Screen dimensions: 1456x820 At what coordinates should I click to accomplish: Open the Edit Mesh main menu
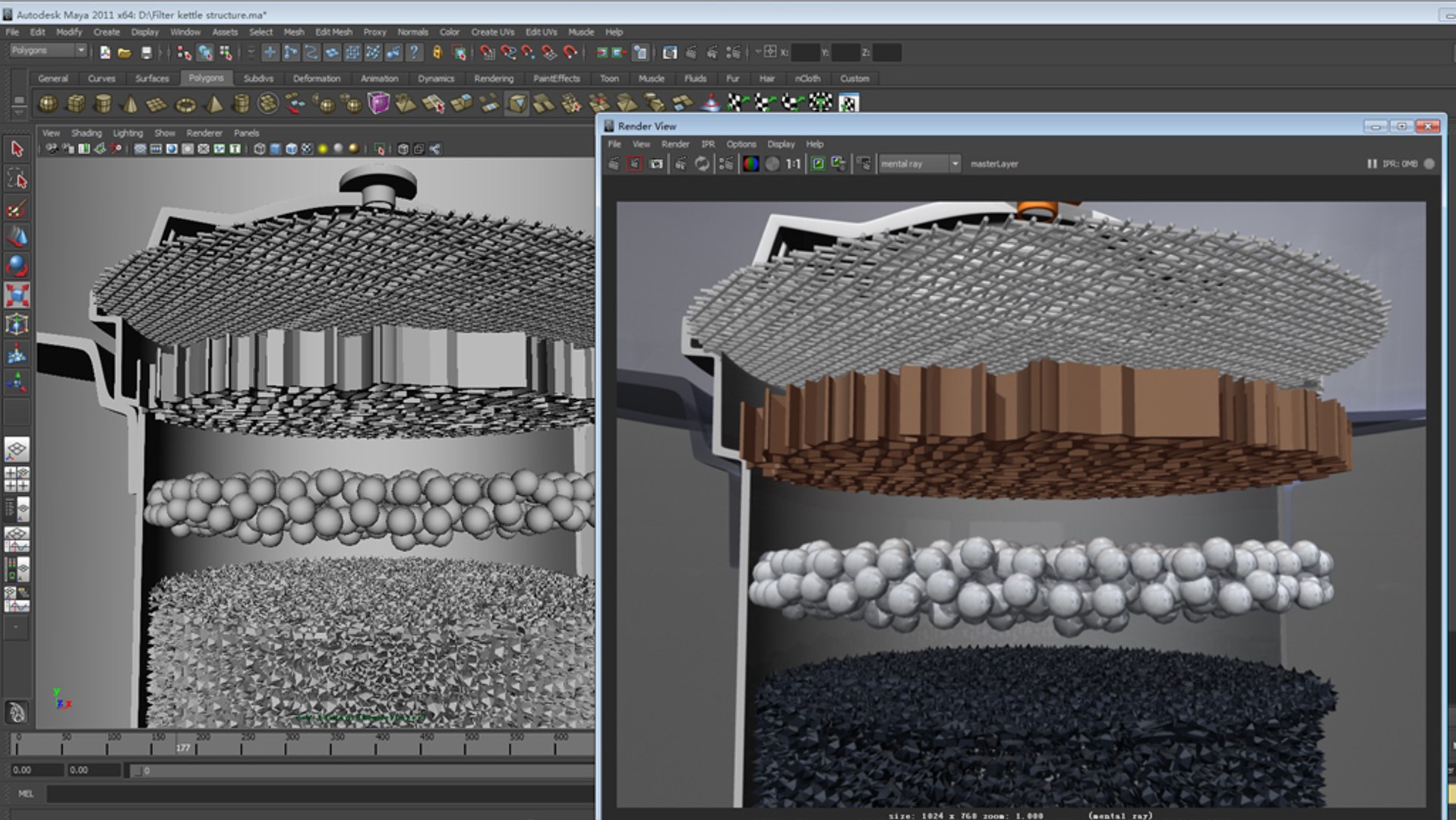click(333, 32)
